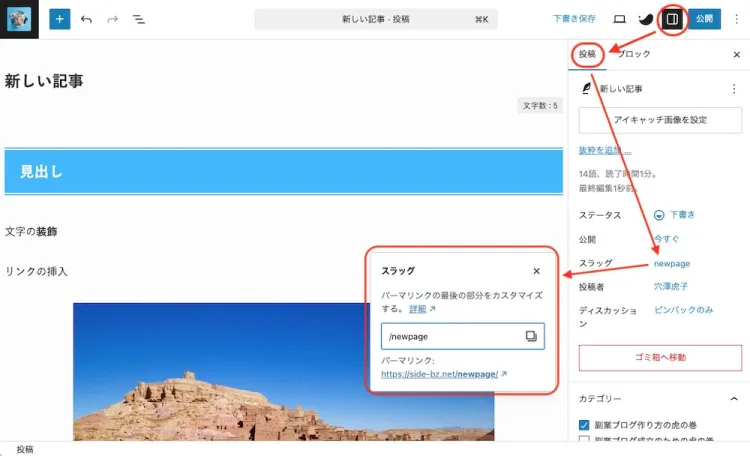Click the post pen icon beside 新しい記事
This screenshot has height=456, width=750.
[586, 89]
